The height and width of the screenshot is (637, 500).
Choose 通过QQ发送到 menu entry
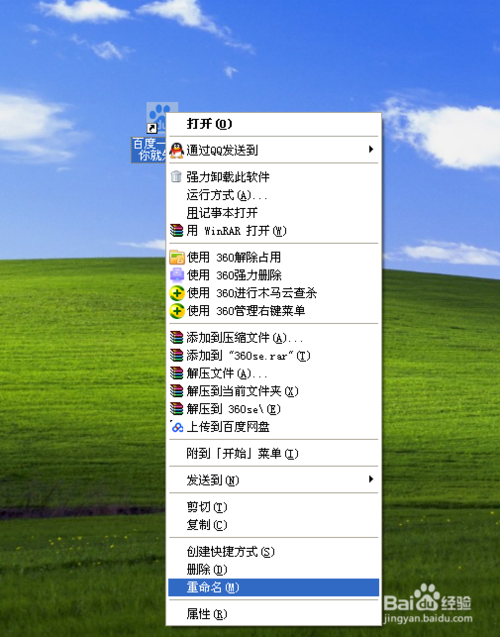pyautogui.click(x=274, y=150)
